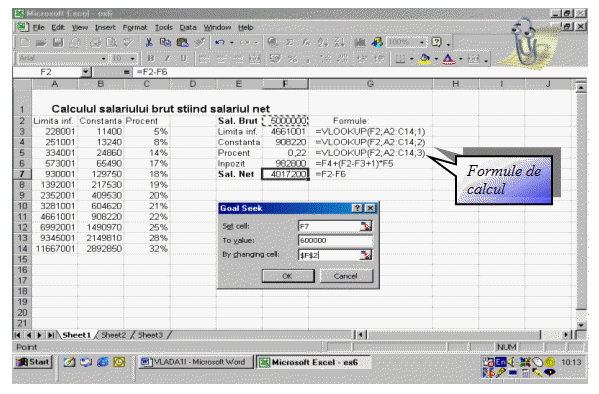599x394 pixels.
Task: Launch the Chart Wizard icon
Action: 360,42
